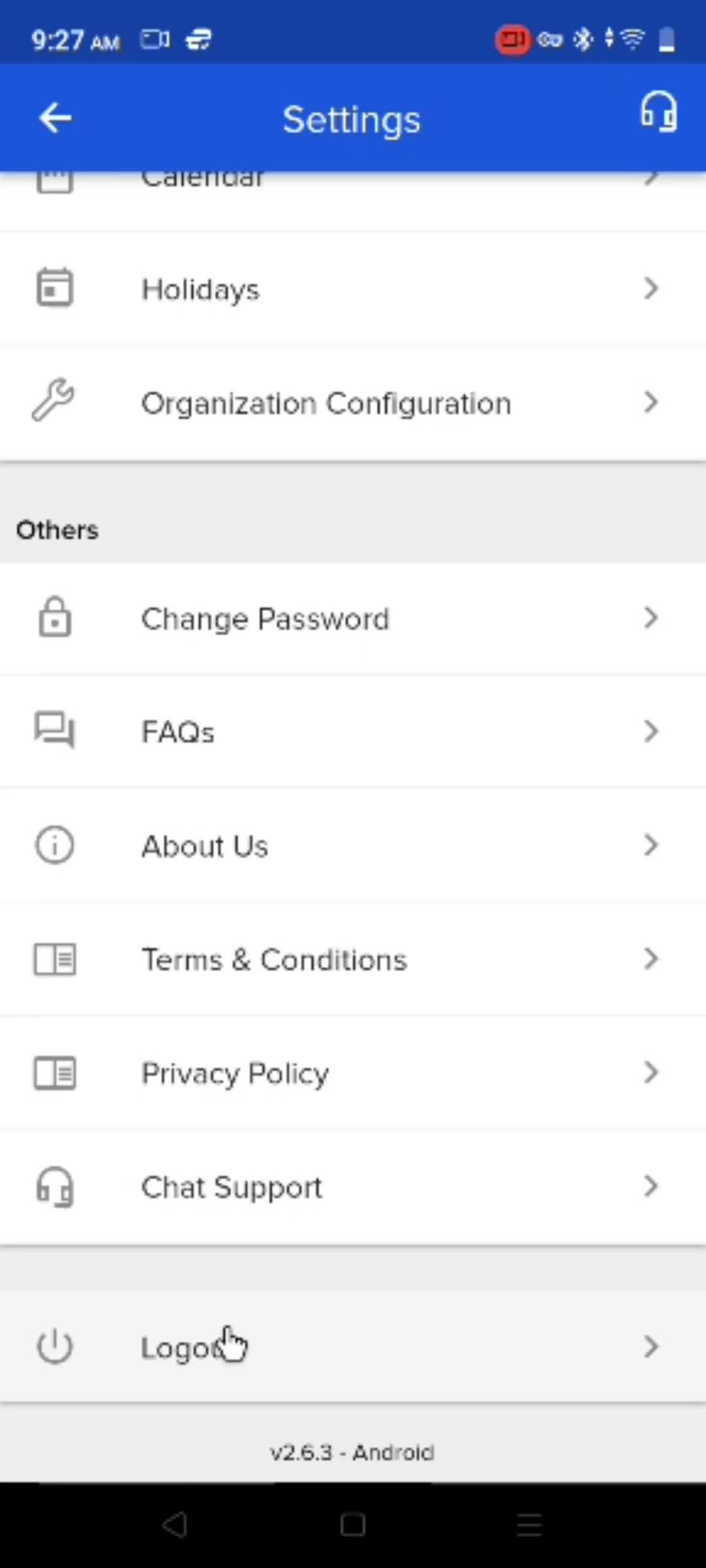Open the Chat Support label
The width and height of the screenshot is (706, 1568).
click(x=231, y=1188)
